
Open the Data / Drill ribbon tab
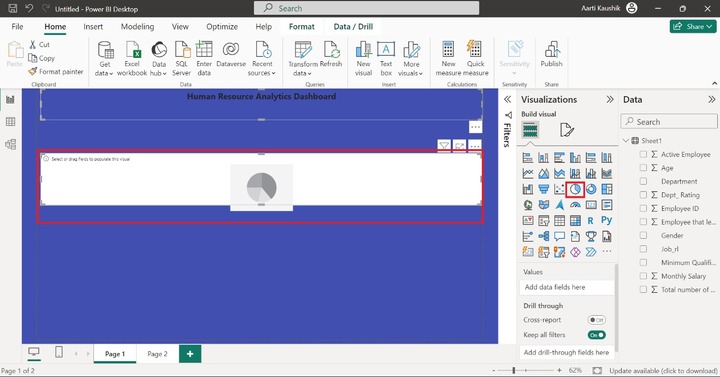coord(353,27)
